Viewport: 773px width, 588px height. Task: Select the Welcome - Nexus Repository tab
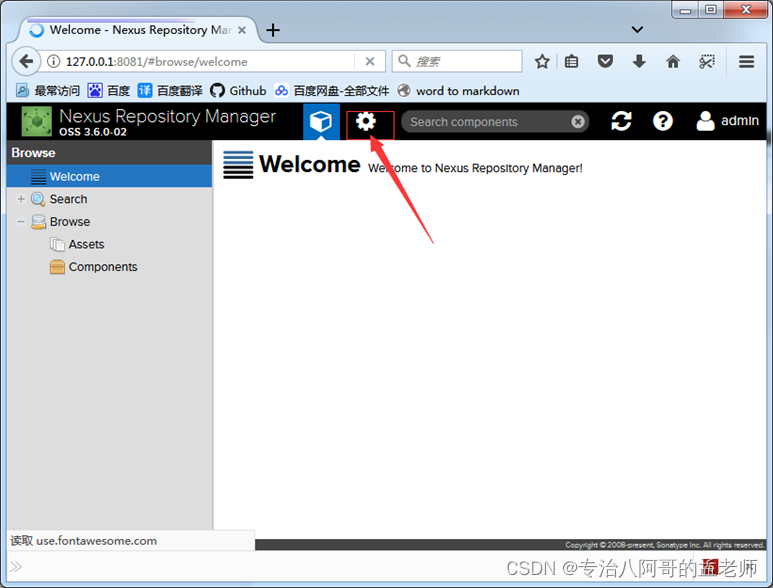[x=138, y=30]
